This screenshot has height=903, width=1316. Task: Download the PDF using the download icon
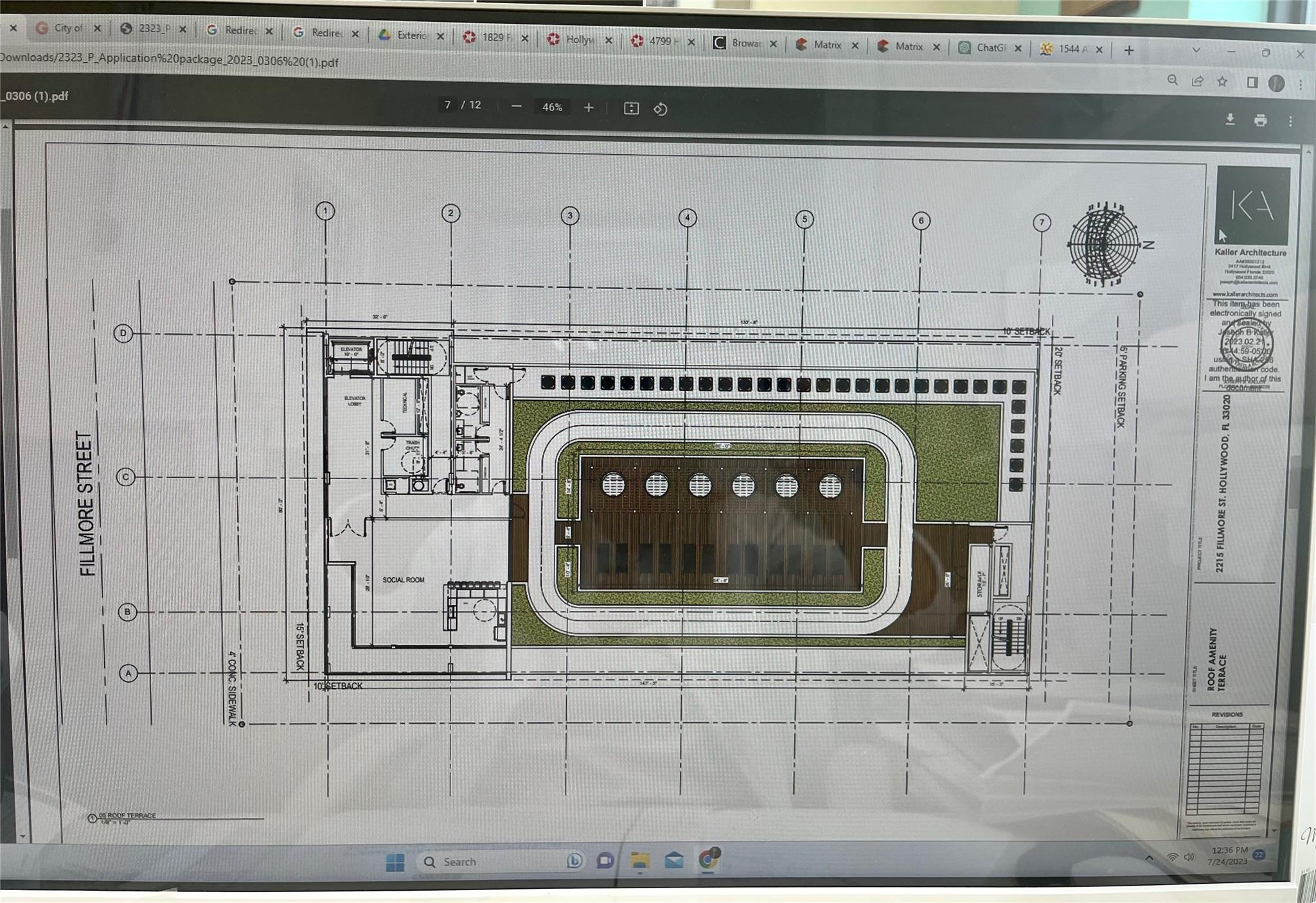pyautogui.click(x=1230, y=119)
